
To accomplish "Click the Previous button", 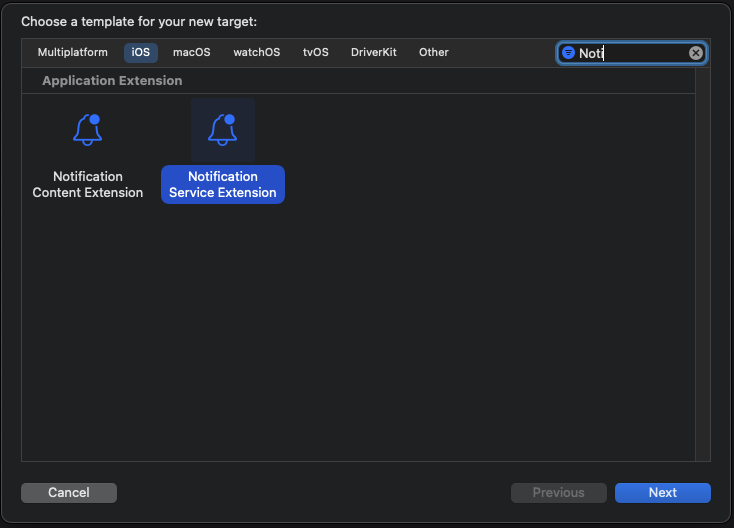I will coord(558,493).
